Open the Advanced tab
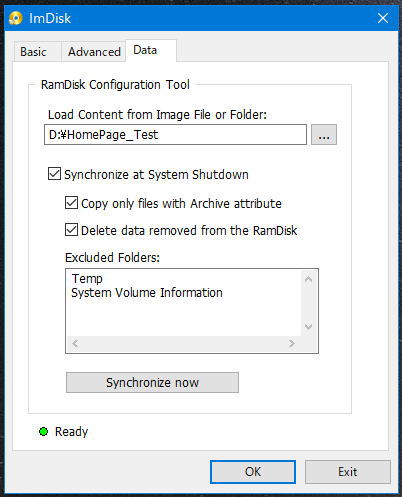402x497 pixels. [x=94, y=52]
